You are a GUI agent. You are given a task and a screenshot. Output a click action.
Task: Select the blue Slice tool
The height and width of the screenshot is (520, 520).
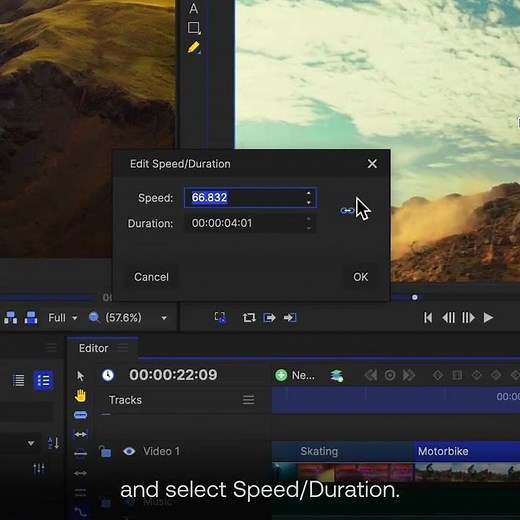coord(80,415)
